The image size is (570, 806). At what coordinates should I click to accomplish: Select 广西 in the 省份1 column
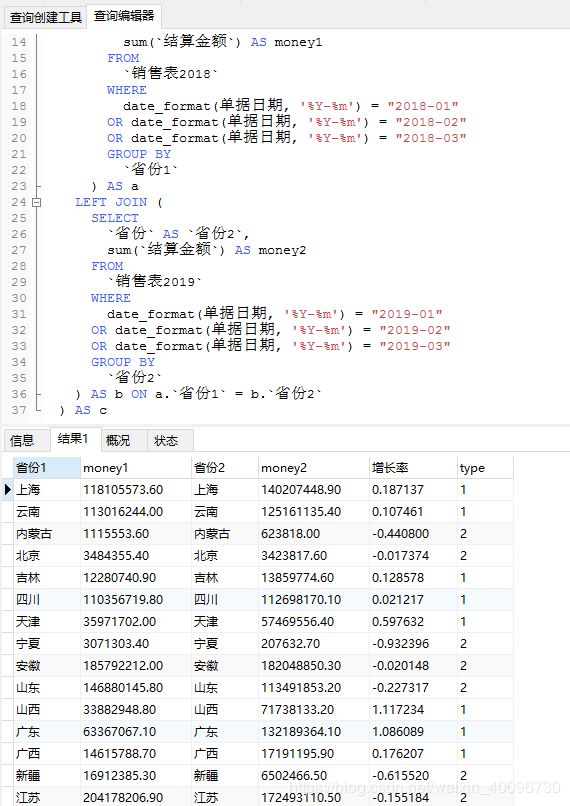(47, 754)
